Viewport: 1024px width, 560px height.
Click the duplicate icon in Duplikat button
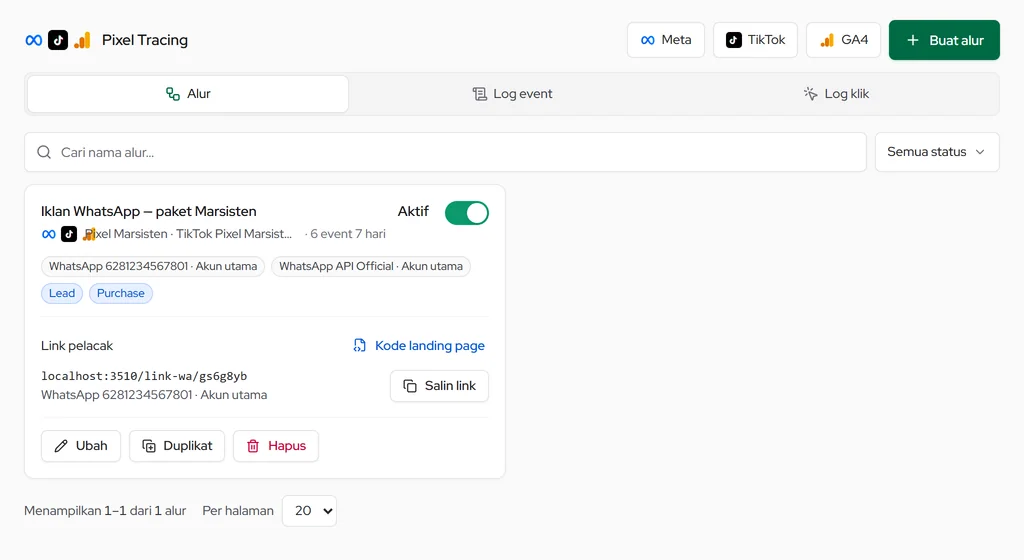pyautogui.click(x=149, y=446)
